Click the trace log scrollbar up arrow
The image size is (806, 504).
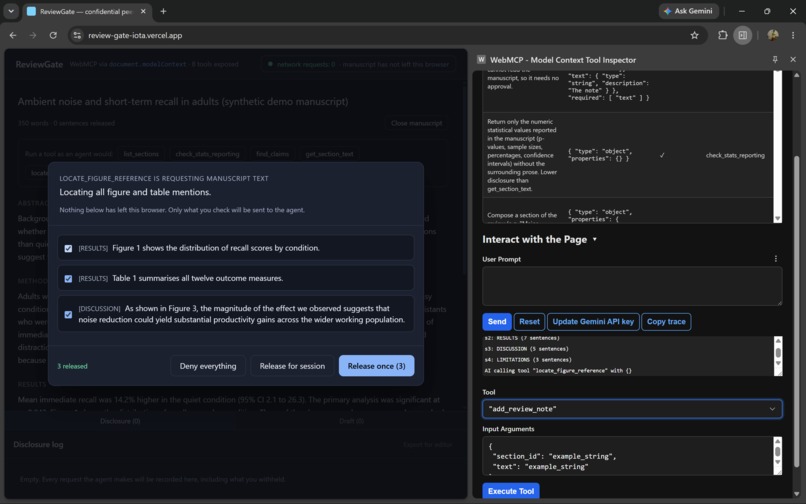click(x=778, y=341)
